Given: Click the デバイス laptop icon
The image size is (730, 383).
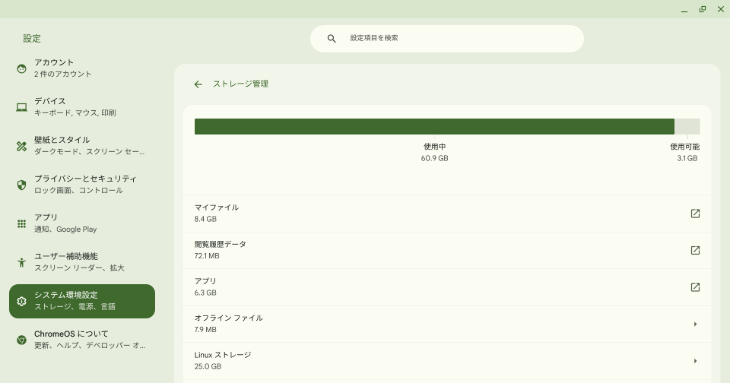Looking at the screenshot, I should point(21,108).
